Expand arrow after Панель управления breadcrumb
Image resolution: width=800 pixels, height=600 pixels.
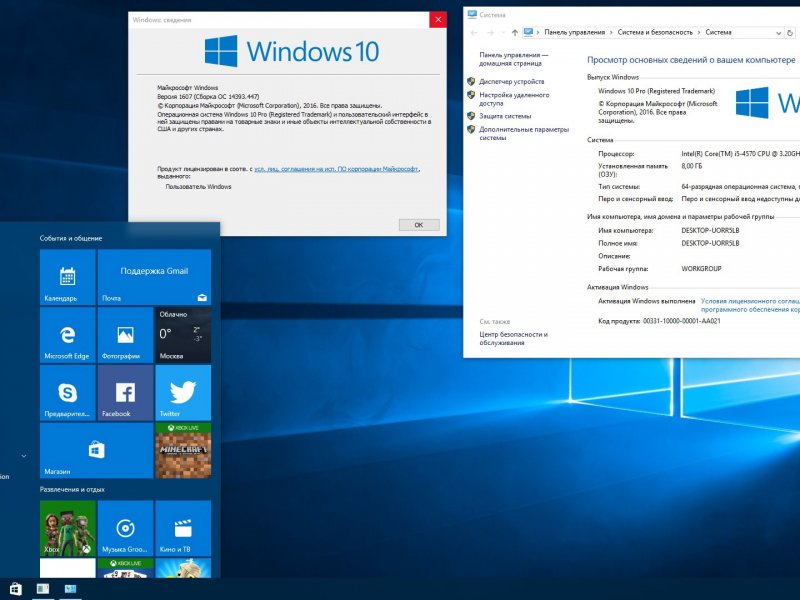click(x=611, y=33)
